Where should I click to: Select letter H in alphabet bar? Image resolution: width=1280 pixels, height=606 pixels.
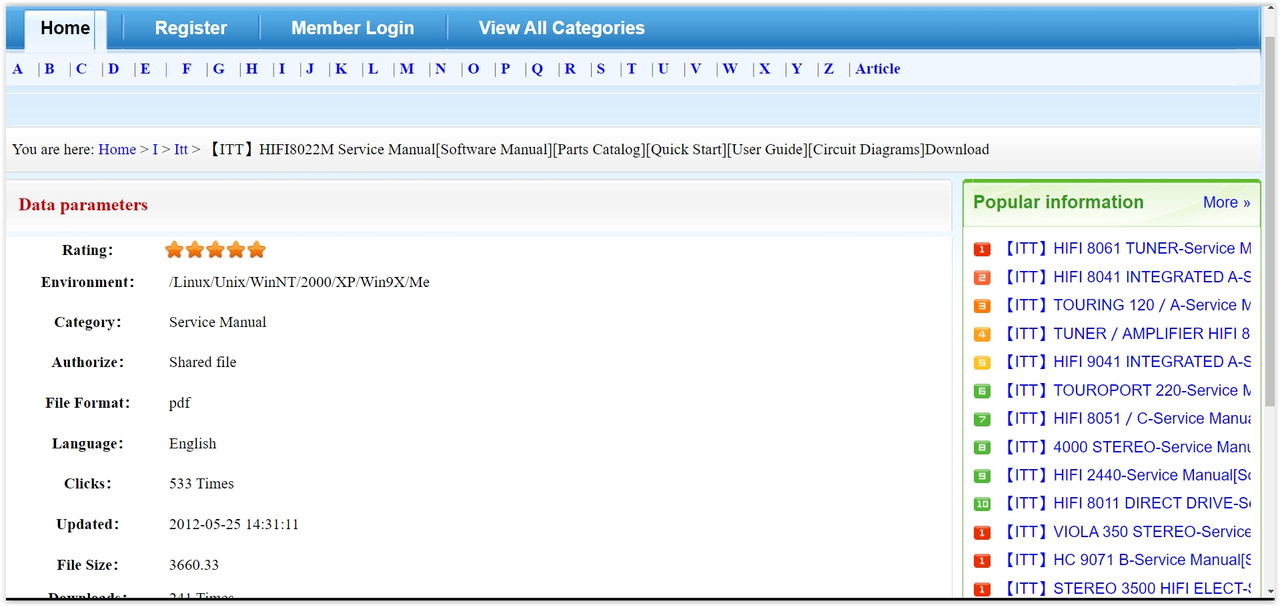pos(251,69)
